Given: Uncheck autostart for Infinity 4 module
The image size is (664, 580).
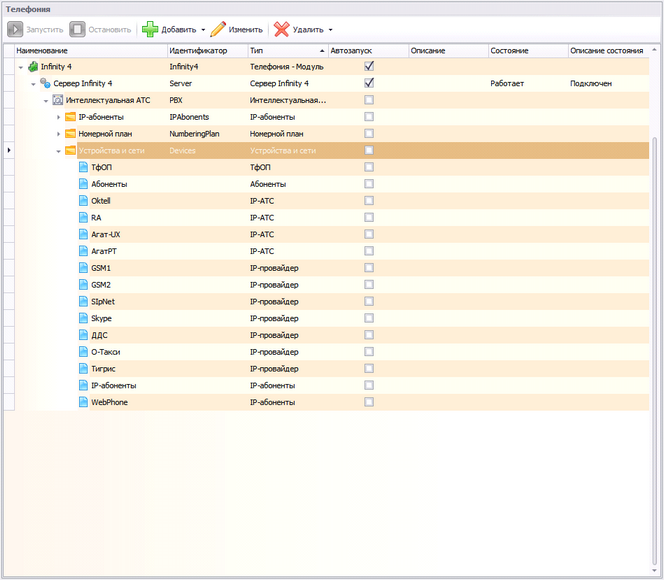Looking at the screenshot, I should [369, 66].
